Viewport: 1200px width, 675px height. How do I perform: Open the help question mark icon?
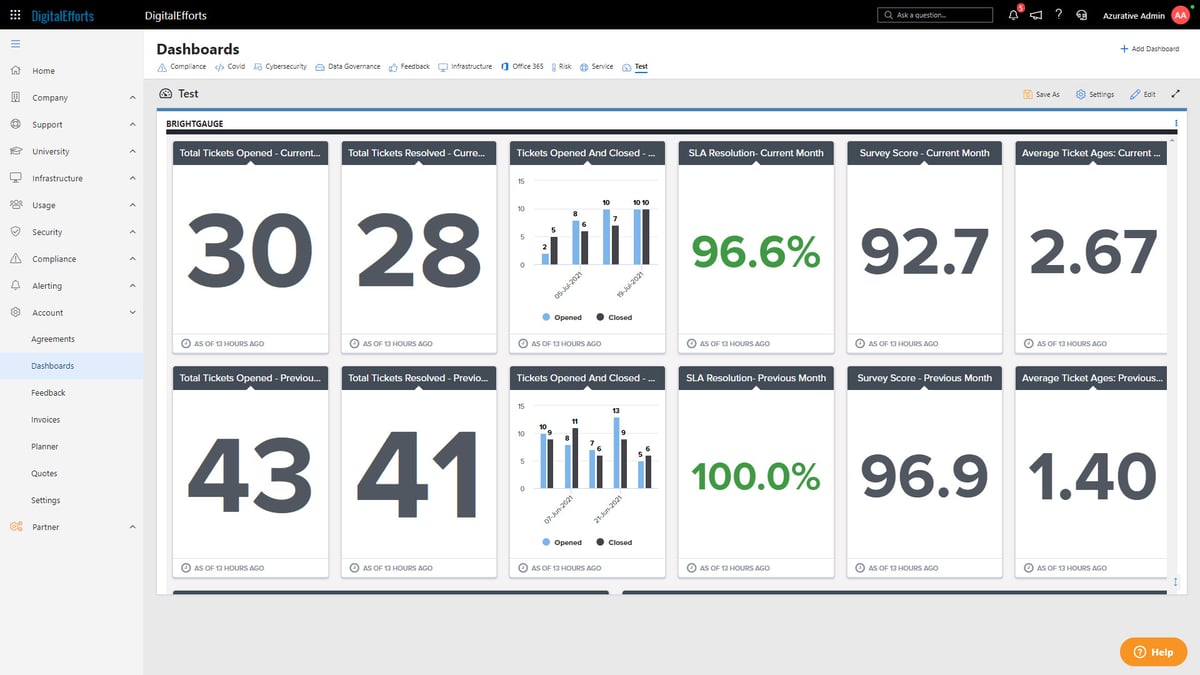(x=1058, y=14)
